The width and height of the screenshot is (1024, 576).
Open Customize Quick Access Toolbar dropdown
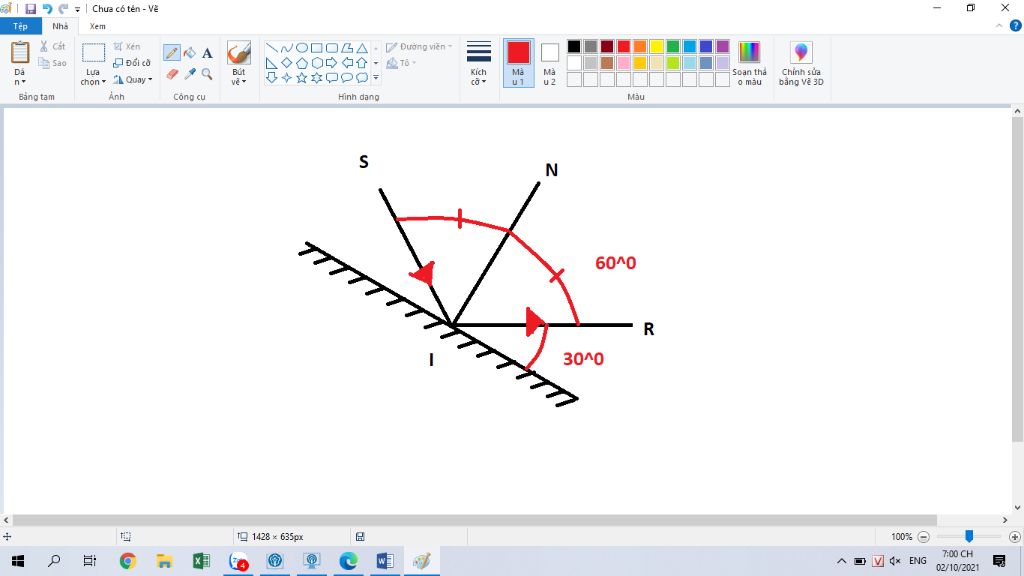pyautogui.click(x=77, y=9)
